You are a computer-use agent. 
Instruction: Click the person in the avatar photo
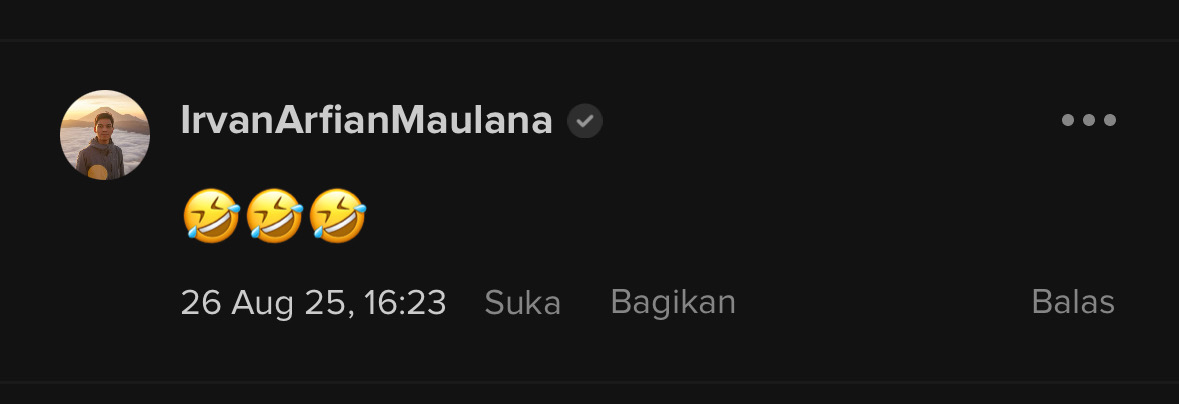click(101, 147)
